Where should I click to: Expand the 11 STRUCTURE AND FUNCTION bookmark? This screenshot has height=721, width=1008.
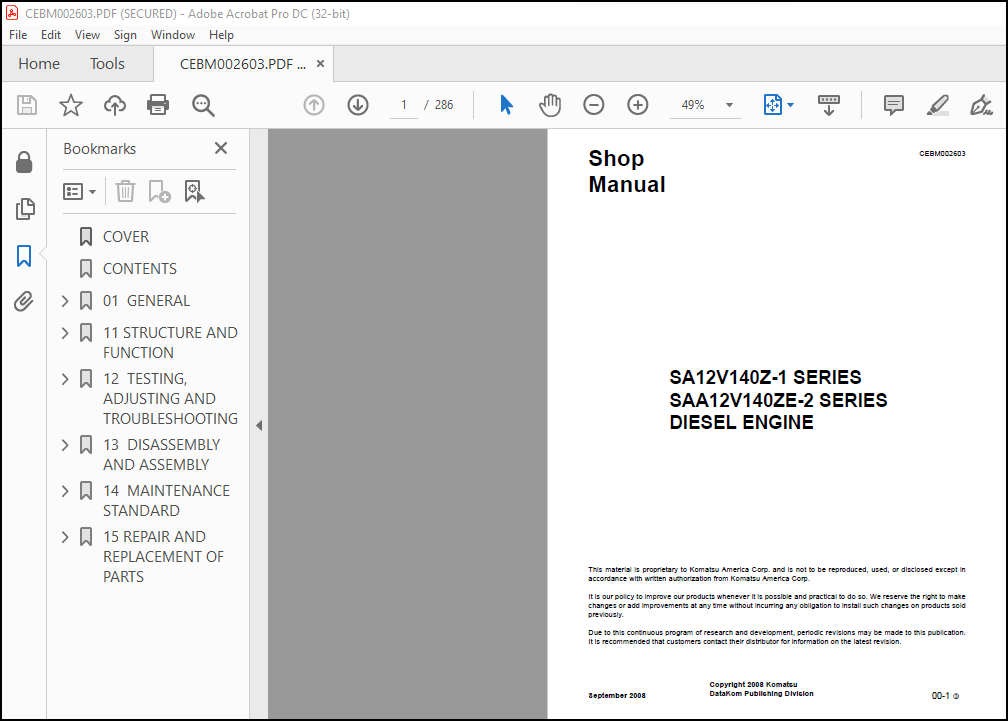(65, 333)
